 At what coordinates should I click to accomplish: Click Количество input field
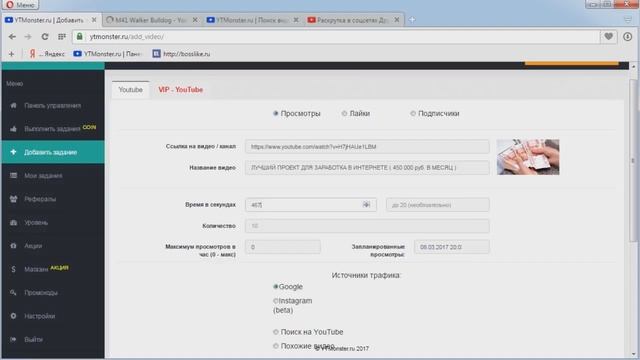(x=367, y=226)
